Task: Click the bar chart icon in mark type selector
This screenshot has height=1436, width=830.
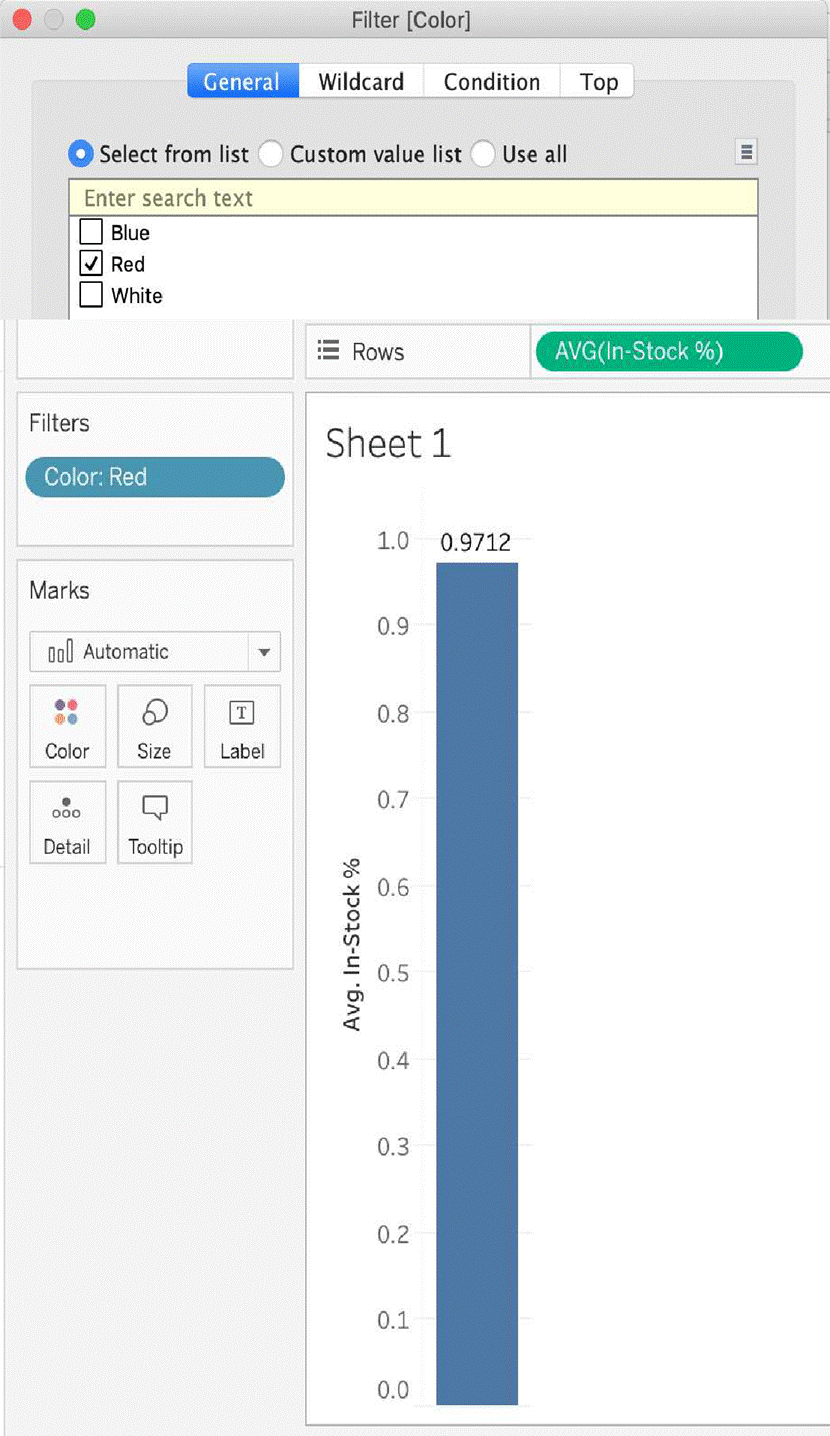Action: 60,652
